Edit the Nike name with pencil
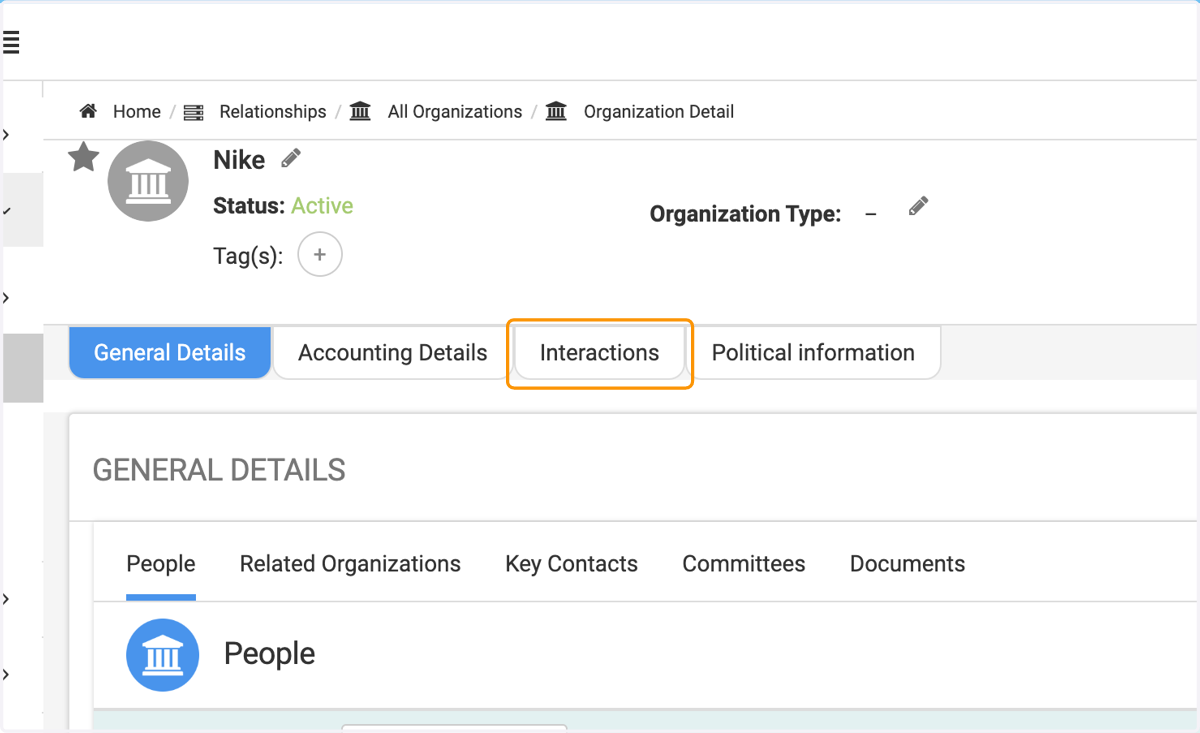Screen dimensions: 1200x733 coord(291,158)
